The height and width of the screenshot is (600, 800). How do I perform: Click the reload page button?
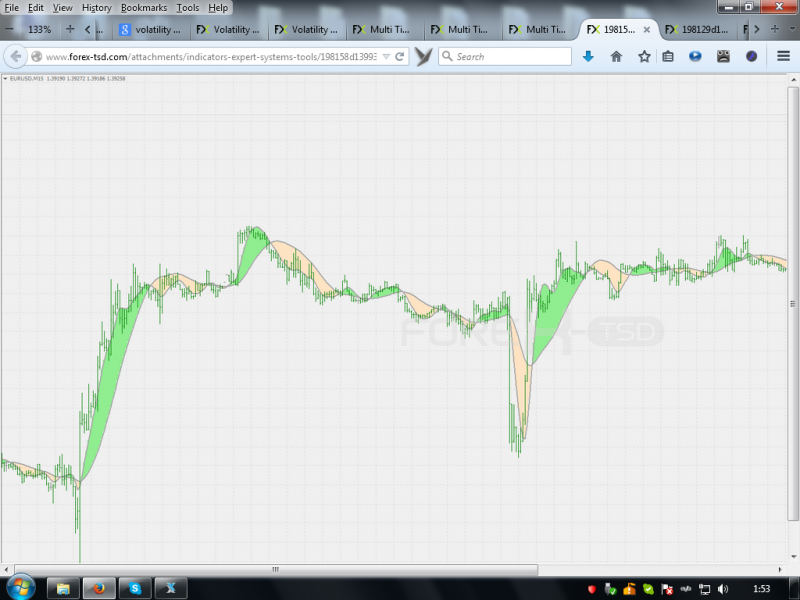(x=400, y=56)
